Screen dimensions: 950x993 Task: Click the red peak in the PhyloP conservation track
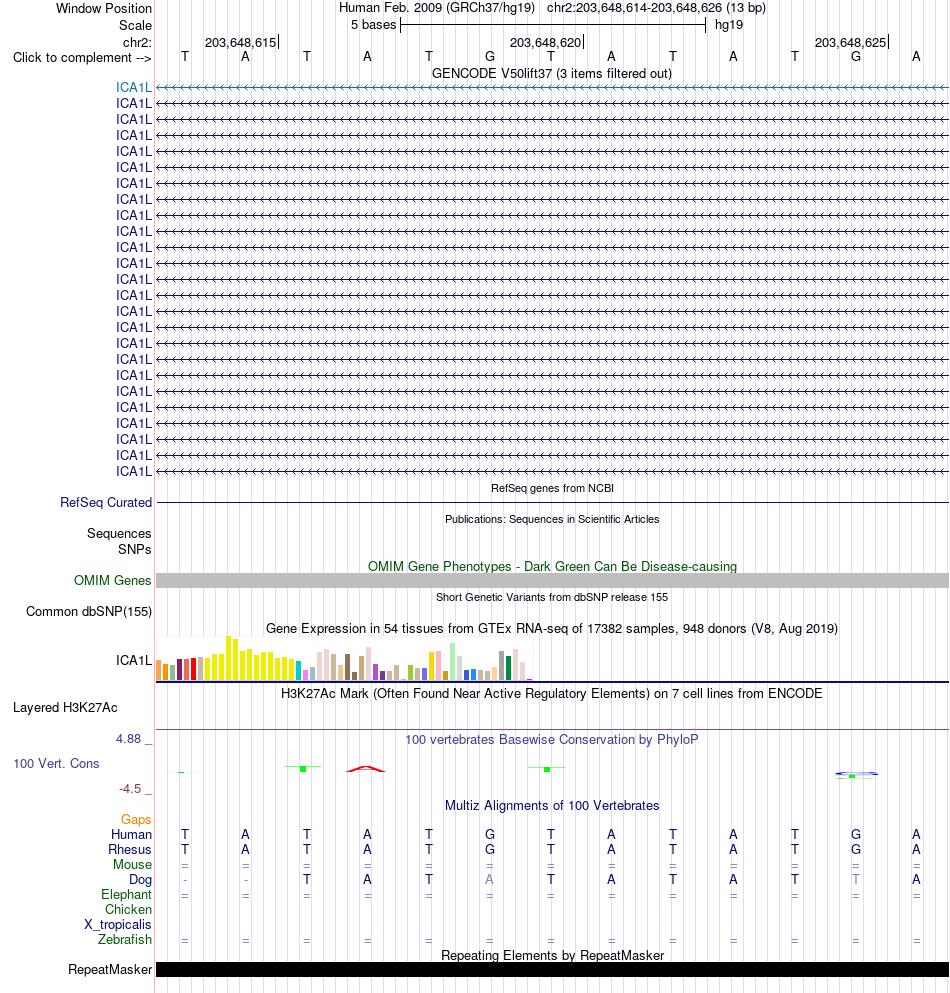pyautogui.click(x=365, y=769)
